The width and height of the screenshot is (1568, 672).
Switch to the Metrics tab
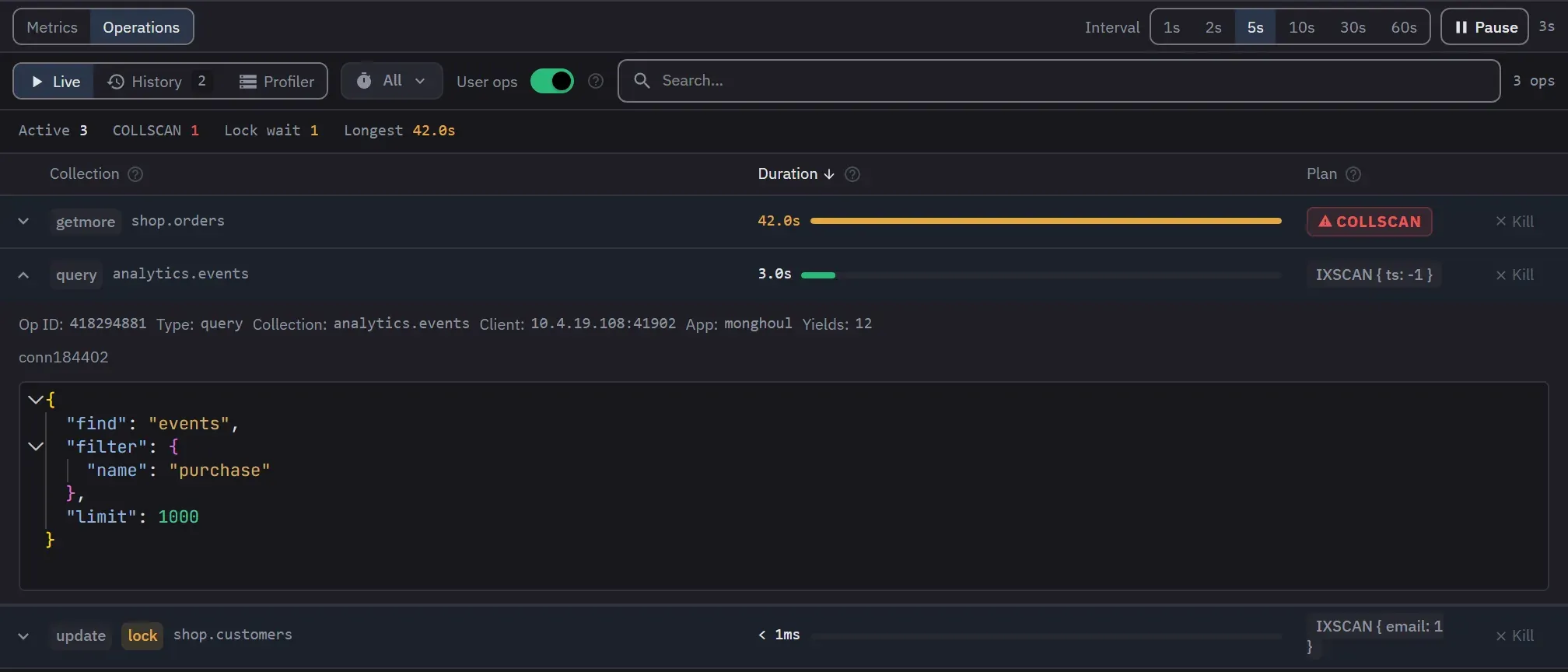pyautogui.click(x=52, y=27)
